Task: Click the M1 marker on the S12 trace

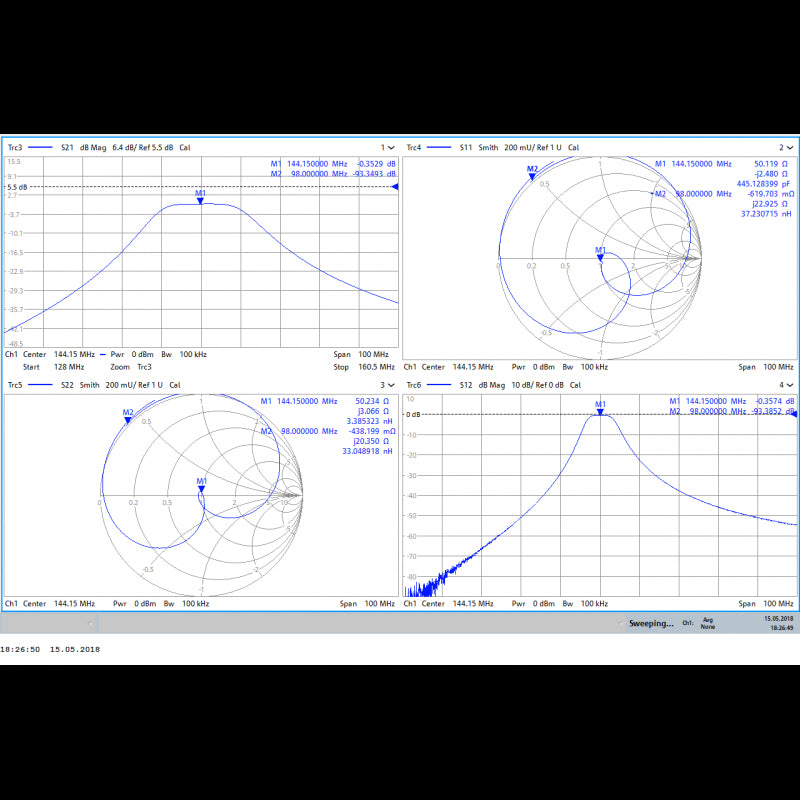Action: coord(600,410)
